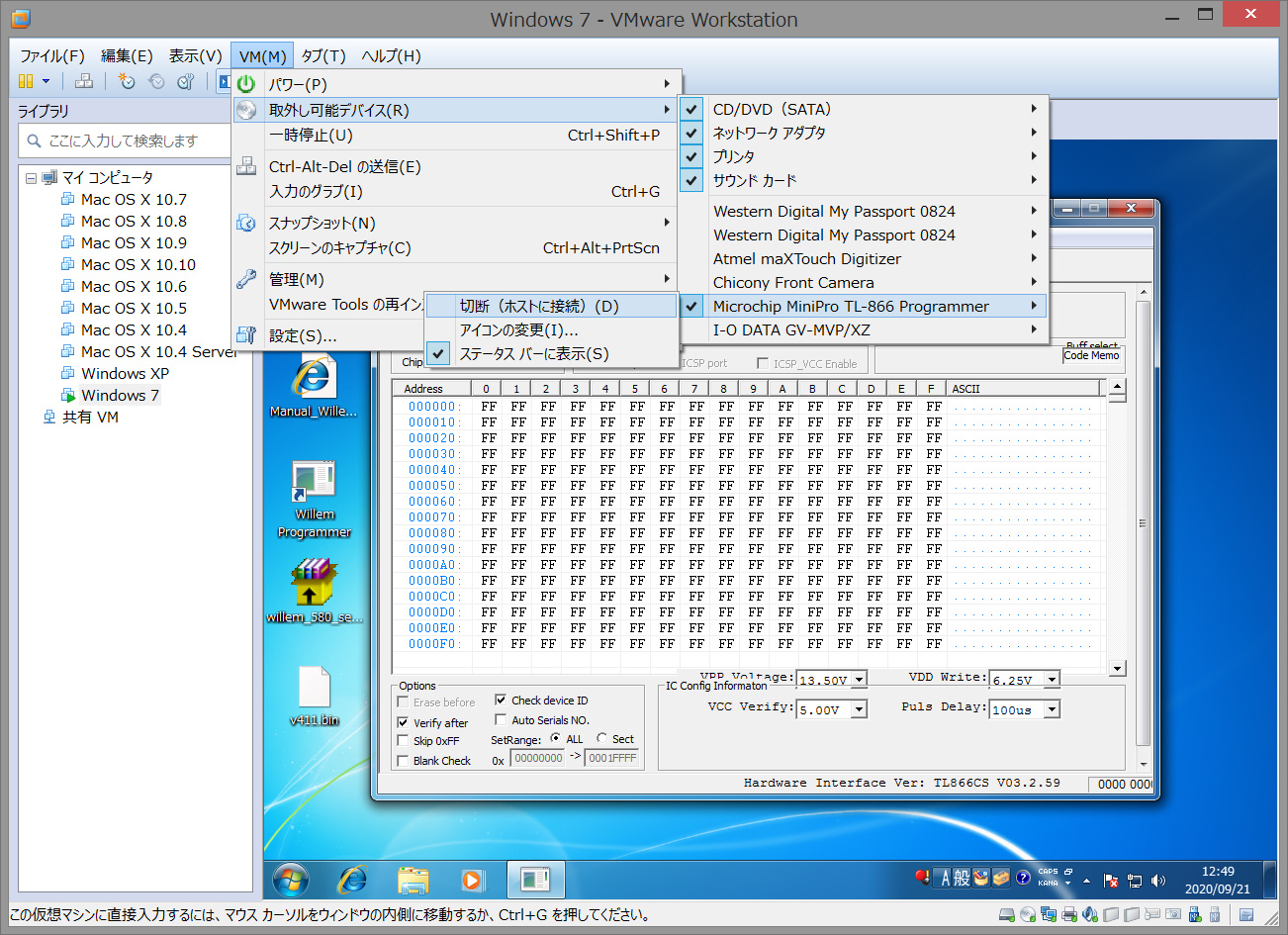1288x935 pixels.
Task: Click the gray USB device status bar icon
Action: [1215, 914]
